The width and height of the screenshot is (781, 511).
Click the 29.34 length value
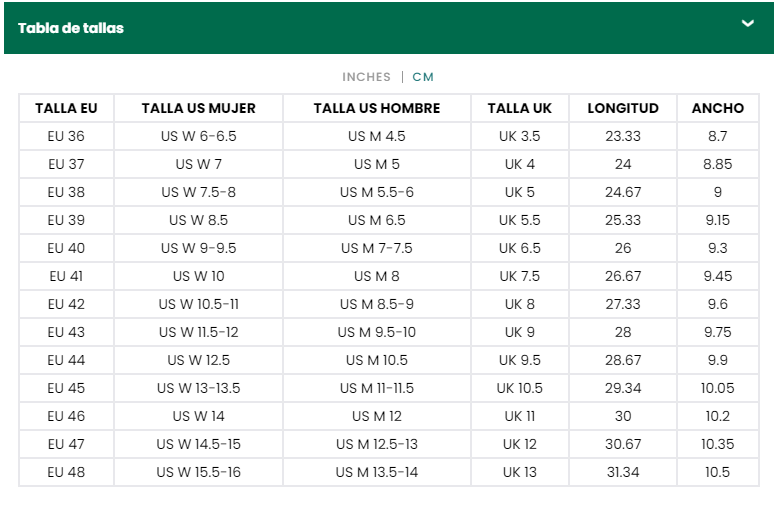(x=623, y=388)
